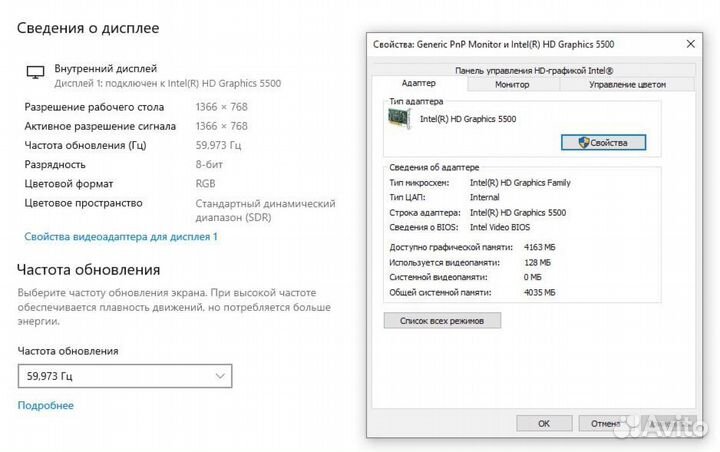Click the 0 МБ system video memory value
The width and height of the screenshot is (720, 452).
coord(533,277)
